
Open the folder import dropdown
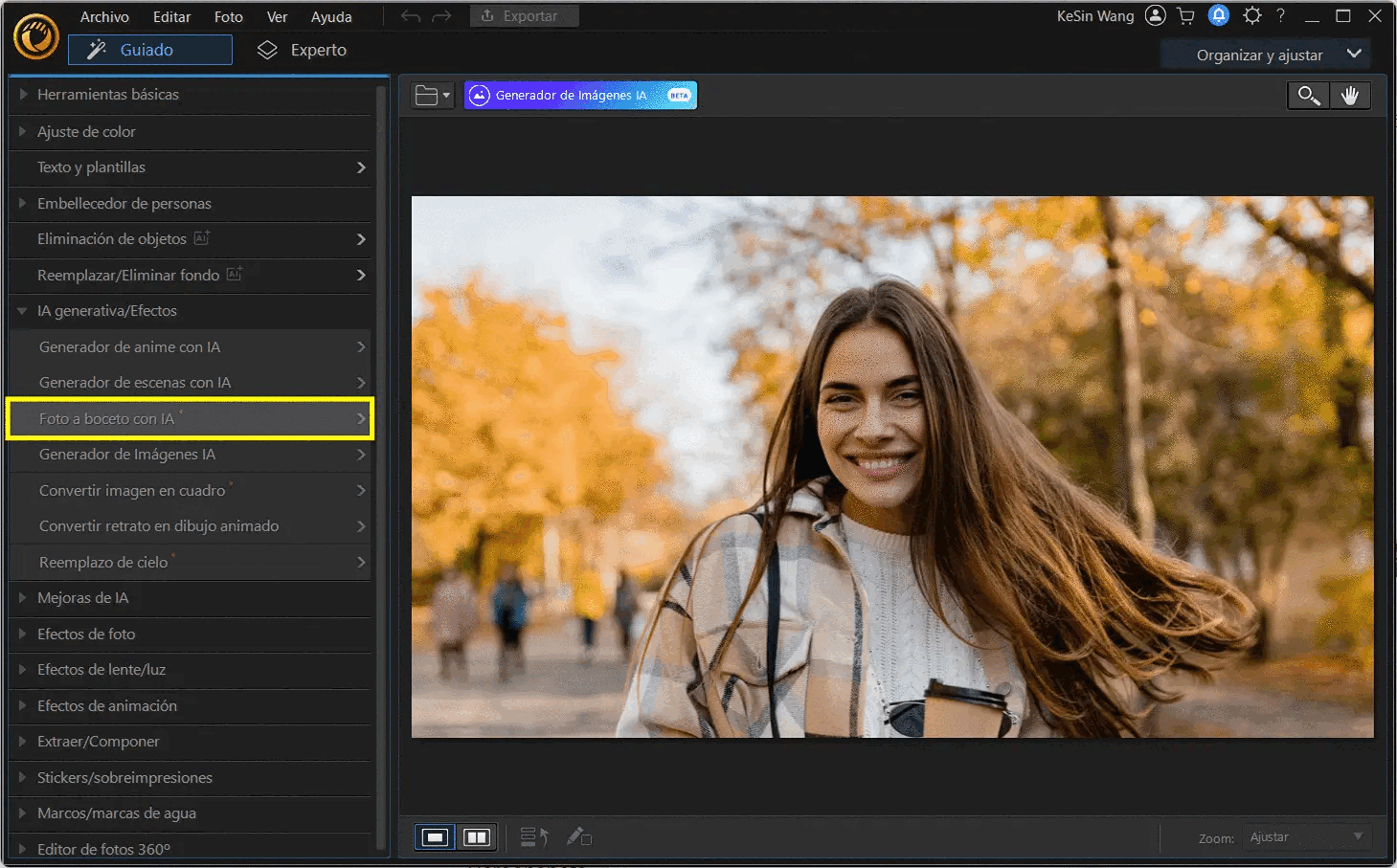[x=433, y=96]
